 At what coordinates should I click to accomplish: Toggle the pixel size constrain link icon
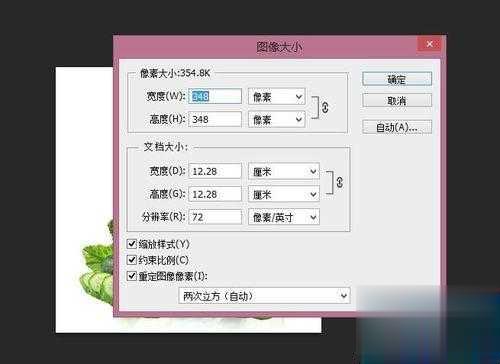click(325, 107)
